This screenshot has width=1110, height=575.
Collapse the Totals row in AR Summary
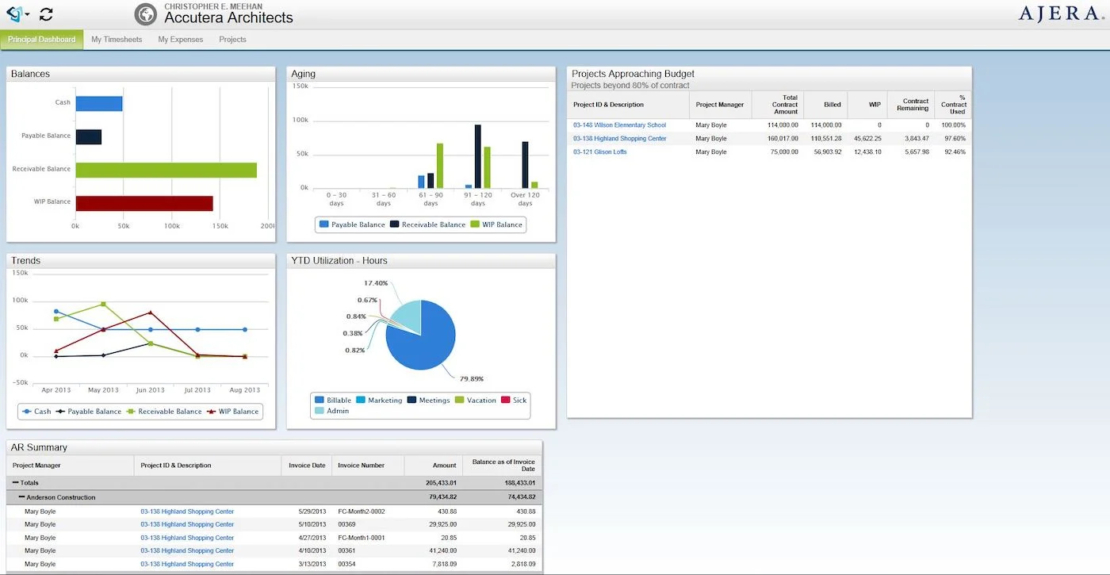[15, 483]
